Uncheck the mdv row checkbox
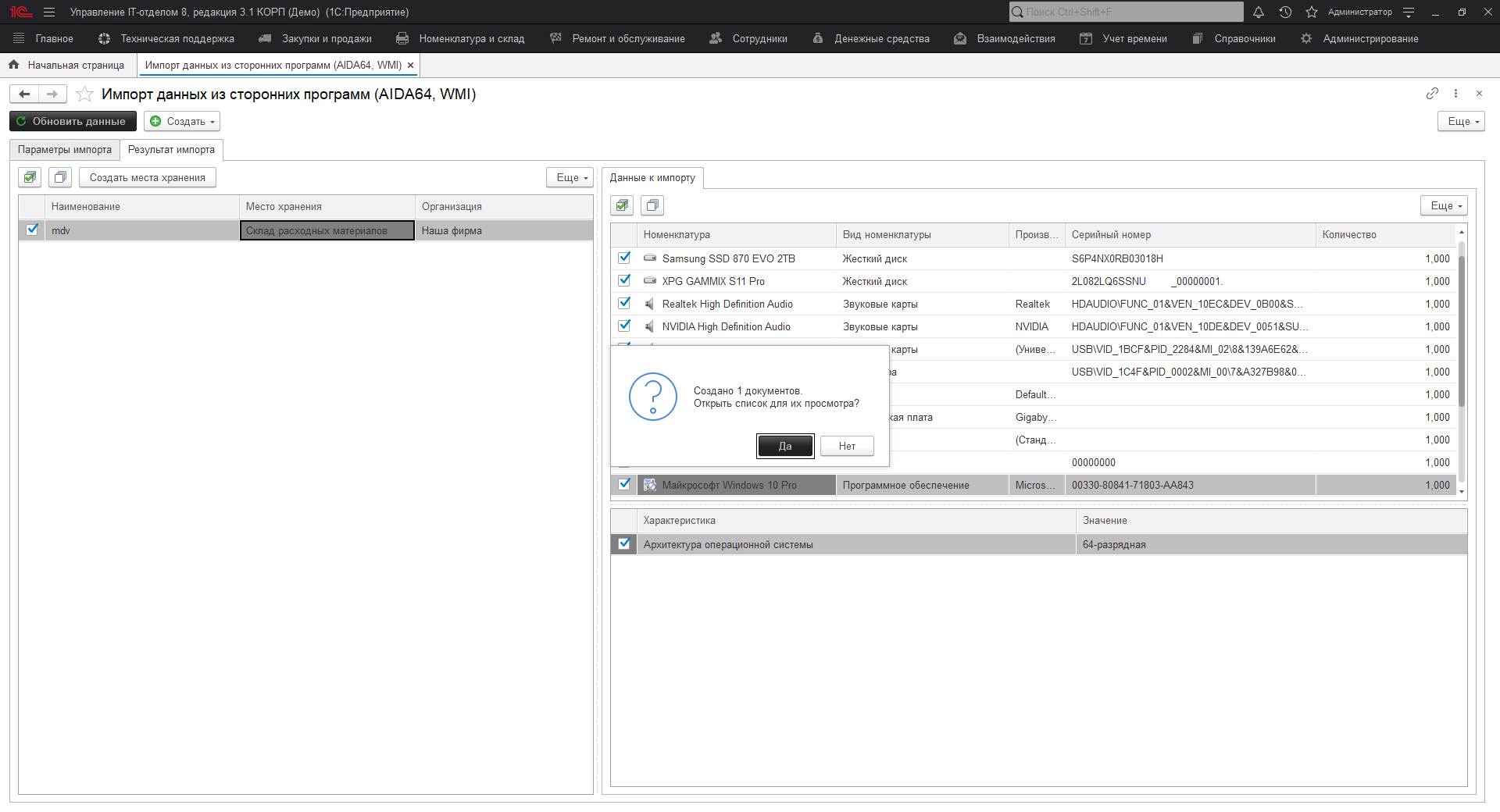 [x=32, y=230]
